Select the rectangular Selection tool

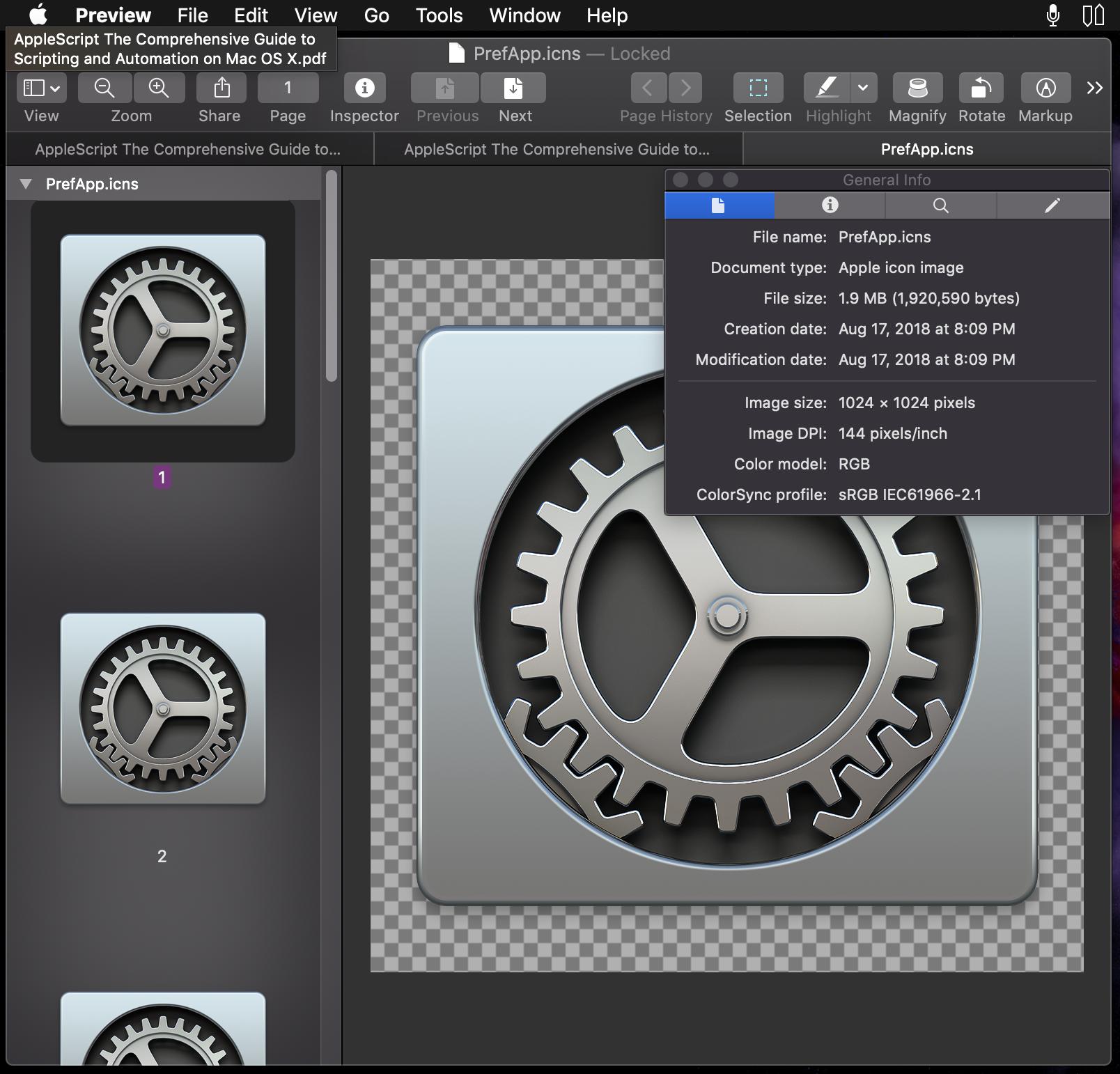(x=758, y=88)
